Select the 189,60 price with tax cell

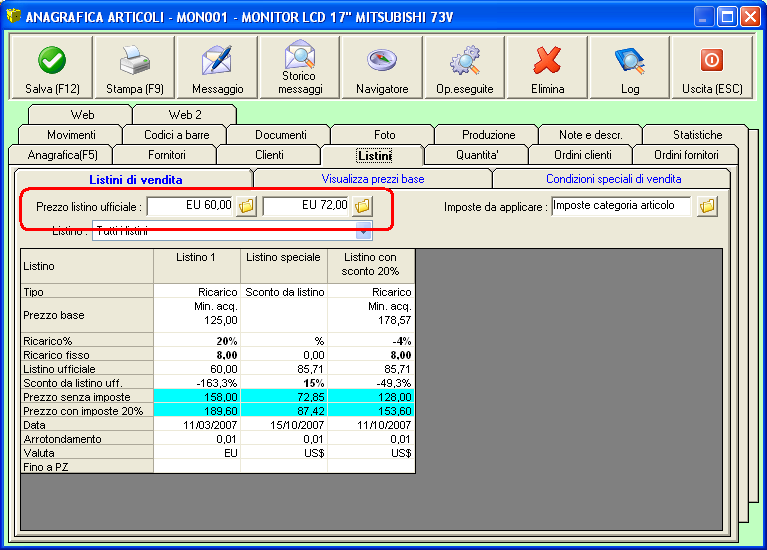197,411
